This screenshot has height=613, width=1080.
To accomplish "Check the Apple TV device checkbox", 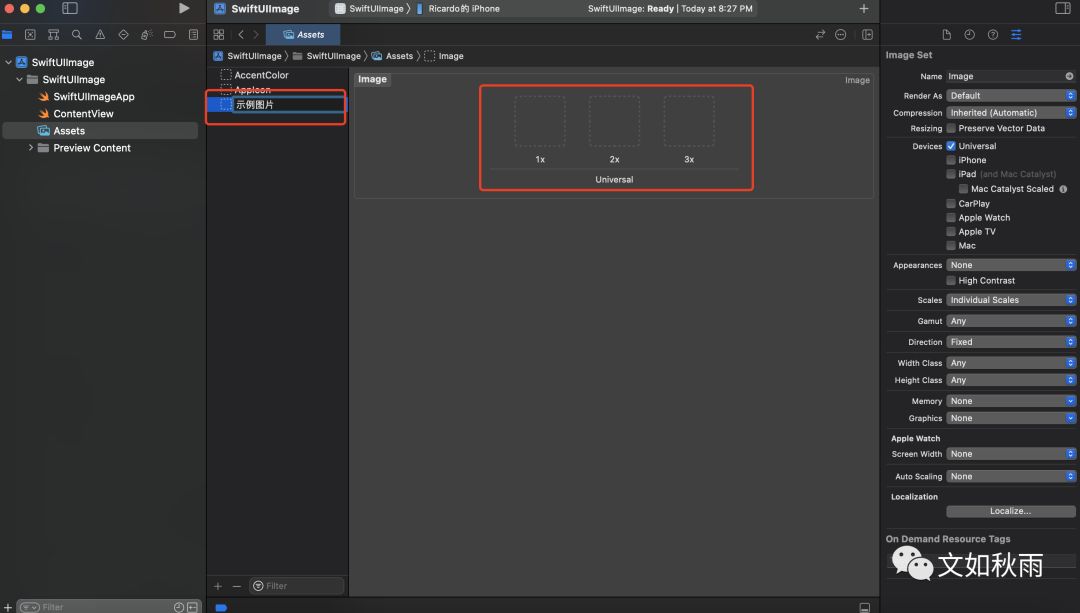I will point(951,231).
